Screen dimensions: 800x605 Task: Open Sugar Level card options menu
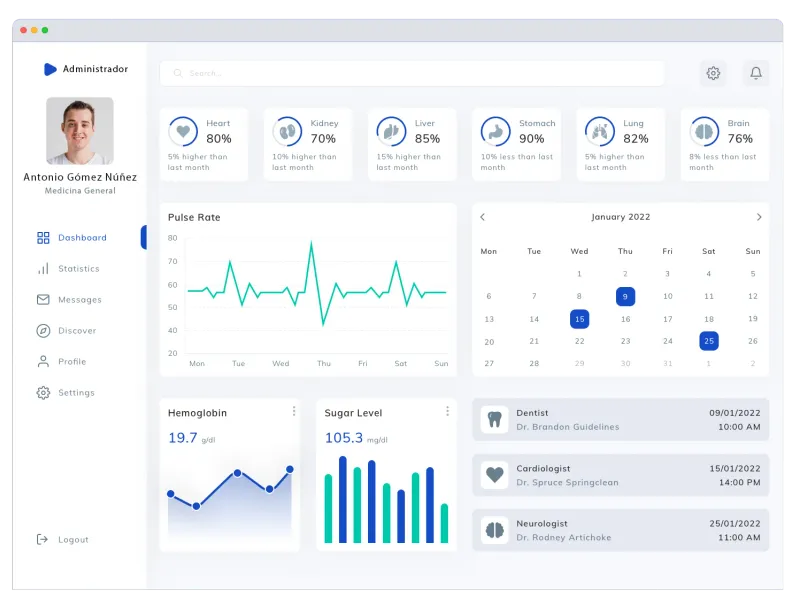coord(447,411)
